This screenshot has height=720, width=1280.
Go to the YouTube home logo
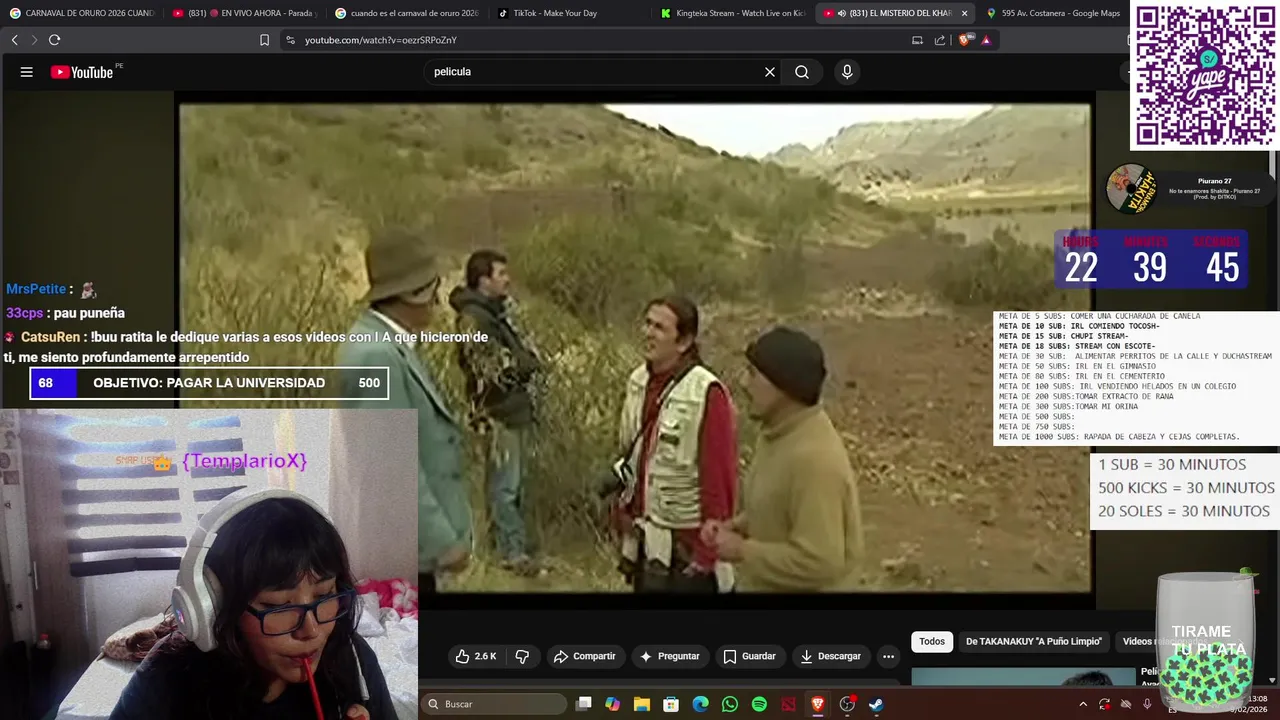pyautogui.click(x=82, y=72)
